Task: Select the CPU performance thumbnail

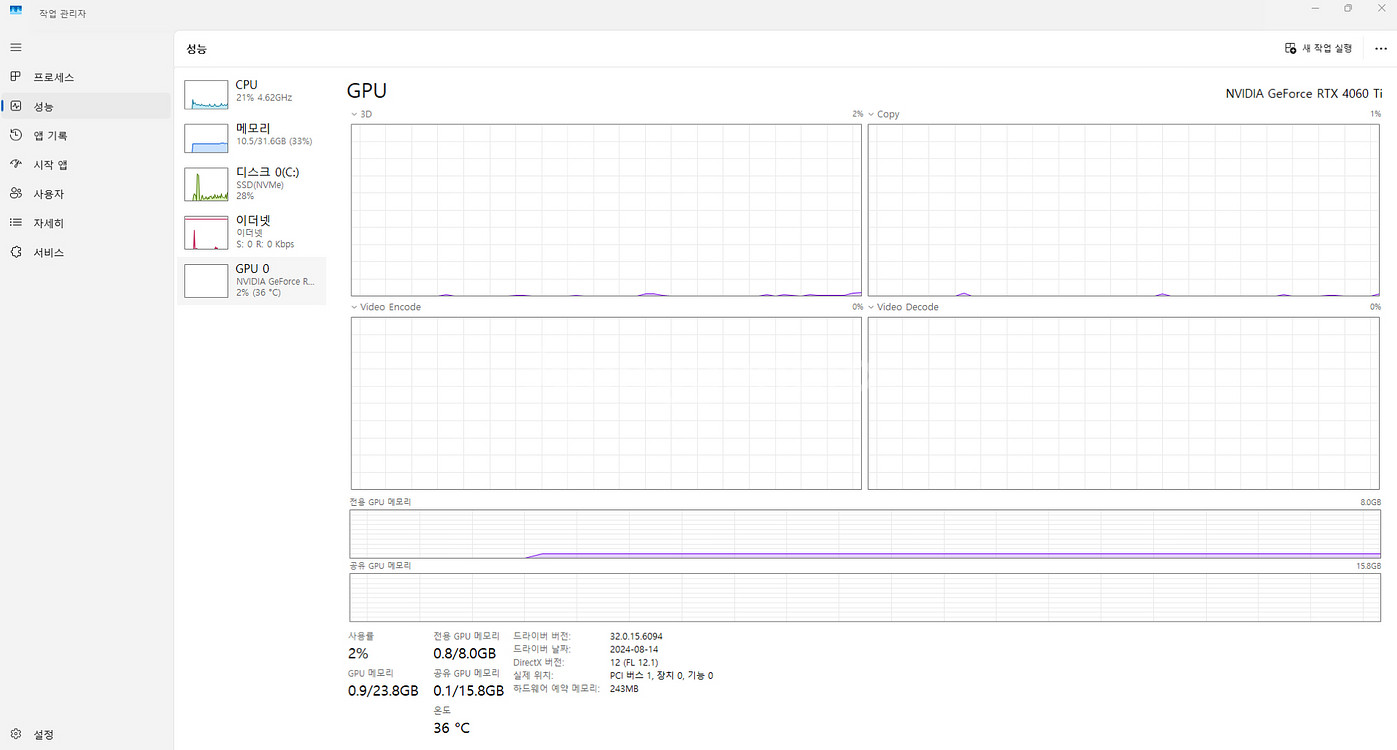Action: 206,94
